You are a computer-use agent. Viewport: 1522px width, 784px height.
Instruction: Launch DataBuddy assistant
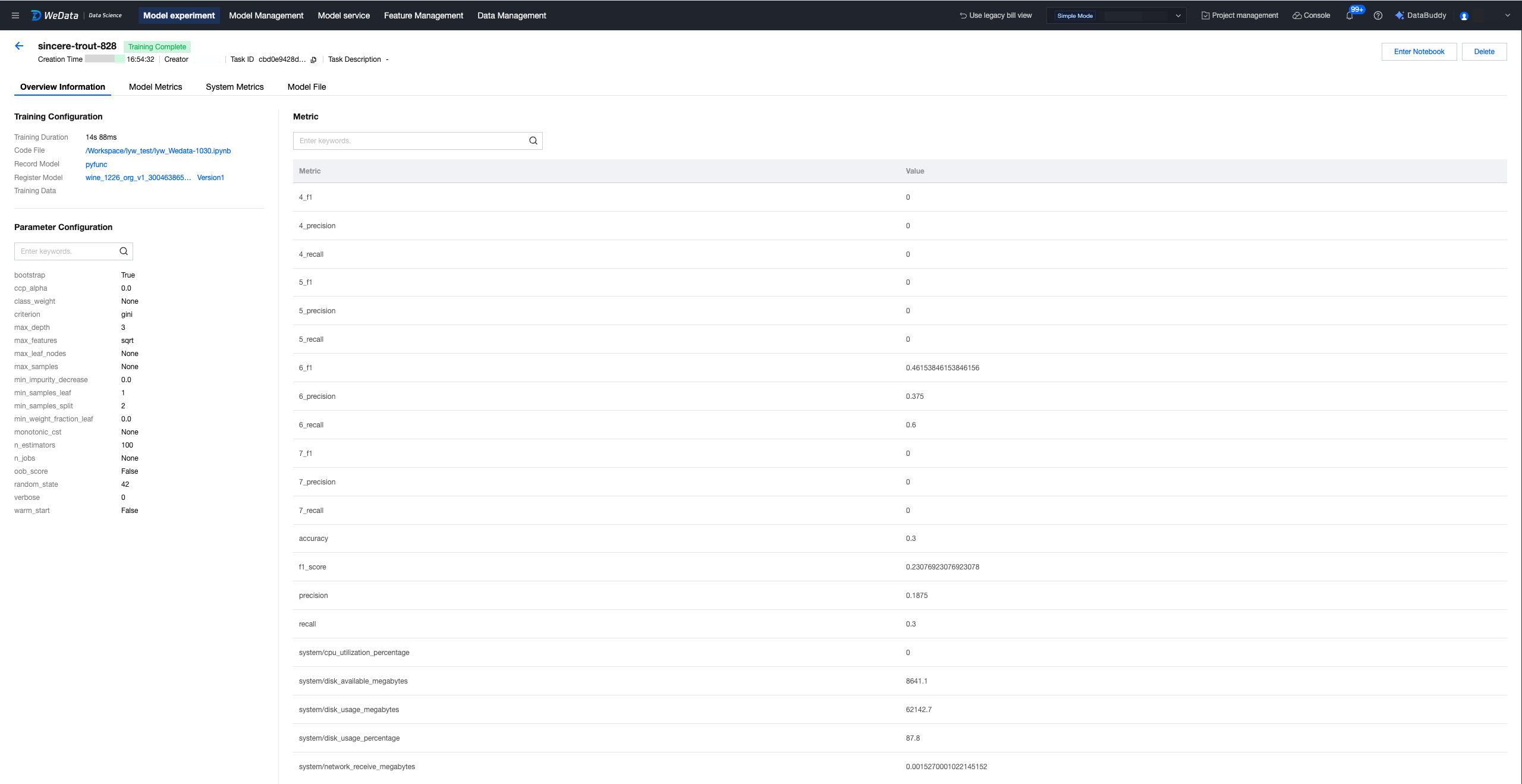tap(1420, 15)
